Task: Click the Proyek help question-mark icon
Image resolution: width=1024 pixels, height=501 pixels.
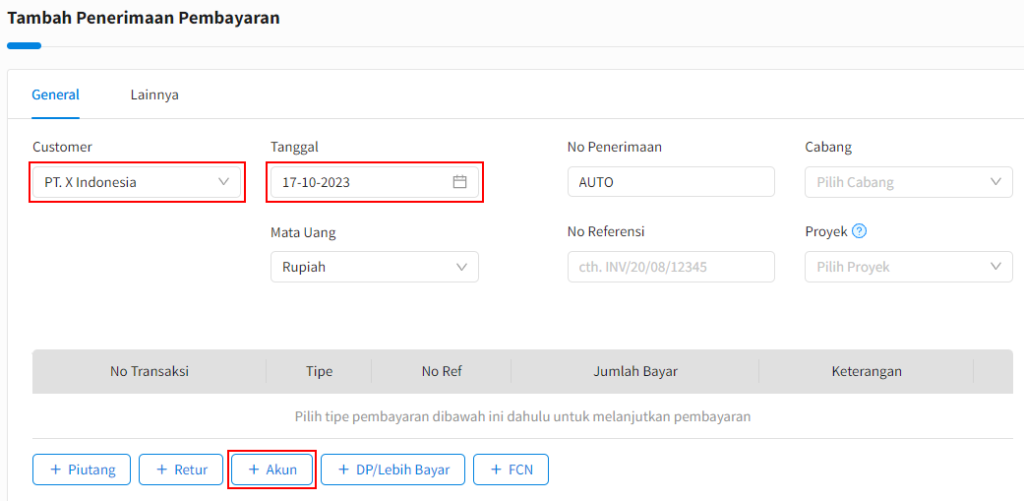Action: (x=859, y=231)
